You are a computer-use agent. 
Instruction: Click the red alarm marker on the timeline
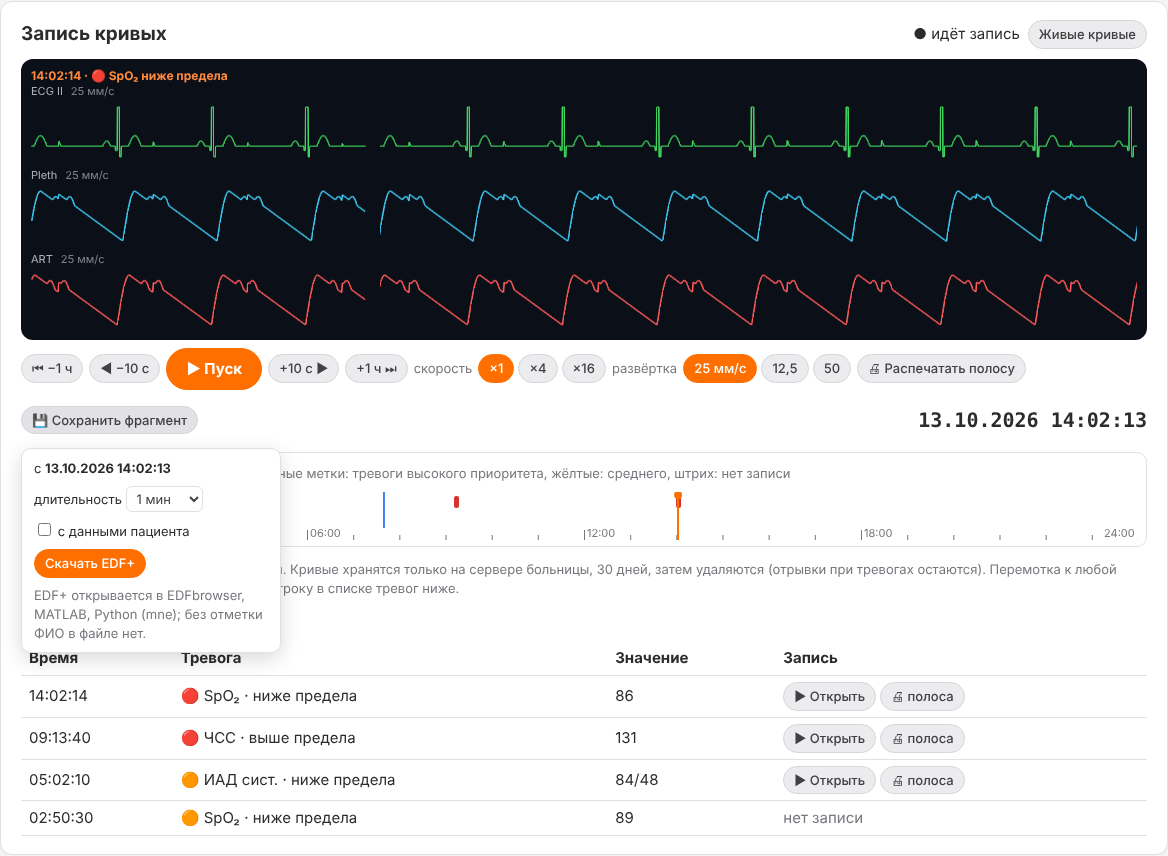click(457, 502)
